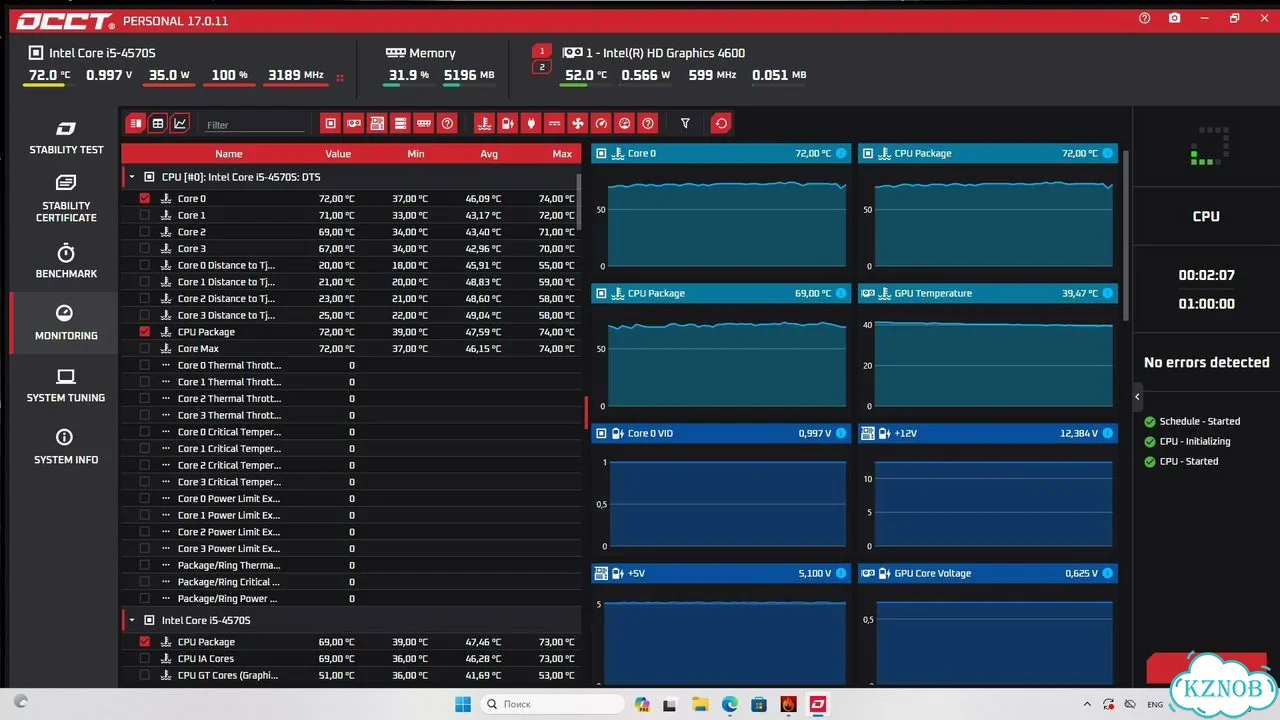Toggle the power plug filter icon

pyautogui.click(x=531, y=123)
